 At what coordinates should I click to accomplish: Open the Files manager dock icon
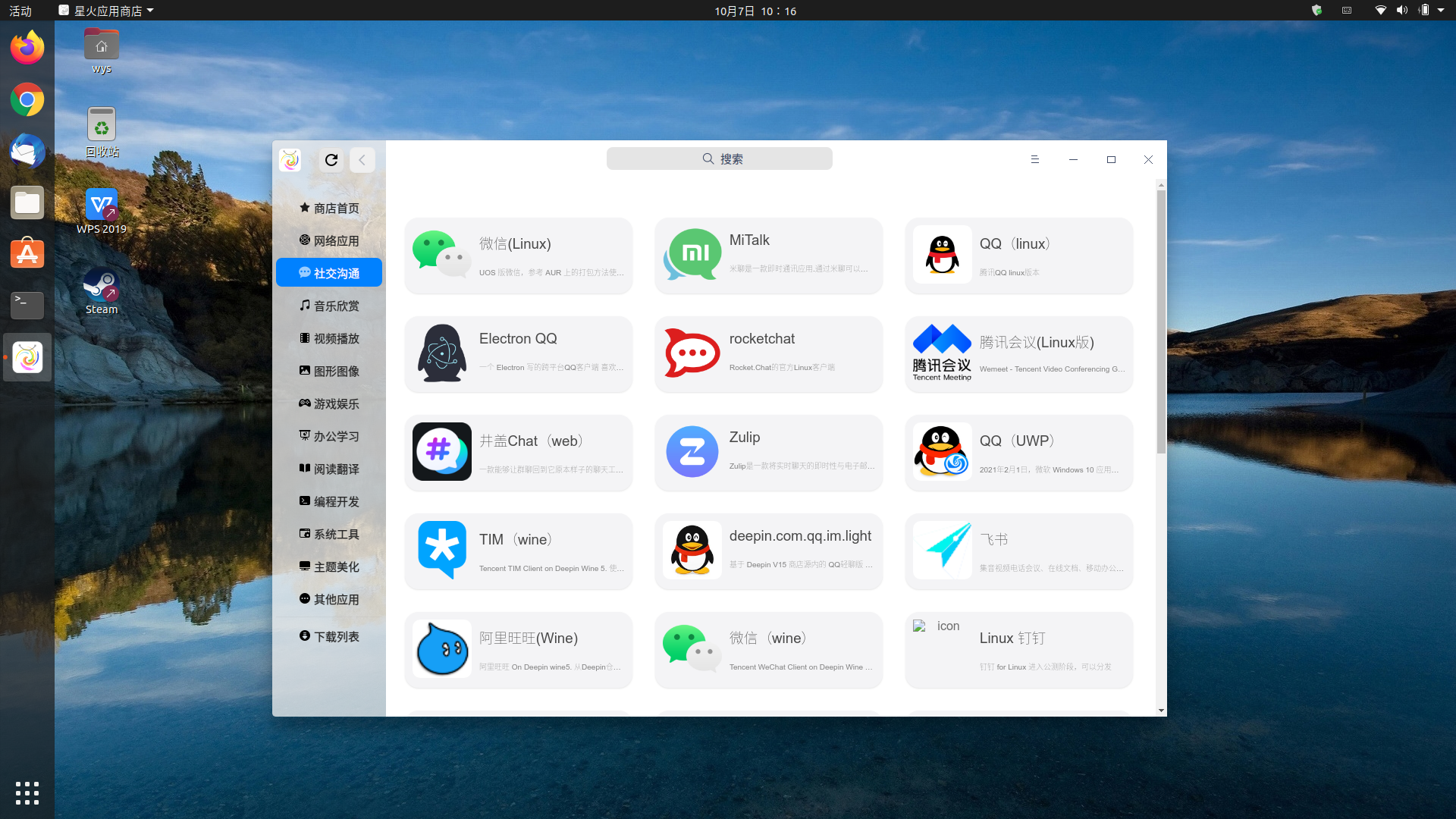[x=27, y=202]
